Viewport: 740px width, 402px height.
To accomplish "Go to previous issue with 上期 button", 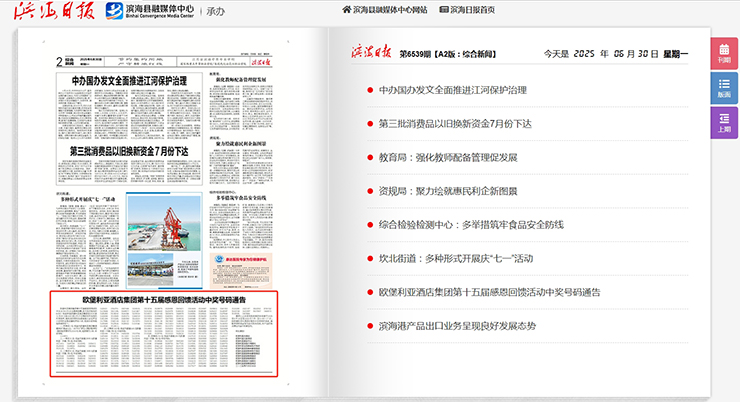I will coord(724,123).
